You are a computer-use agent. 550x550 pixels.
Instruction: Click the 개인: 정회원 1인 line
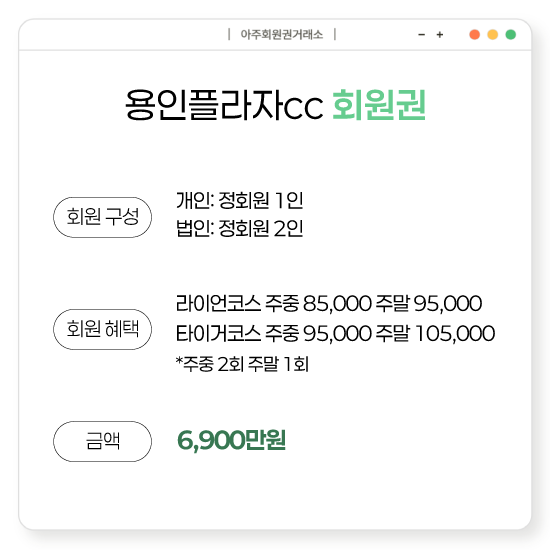click(240, 201)
